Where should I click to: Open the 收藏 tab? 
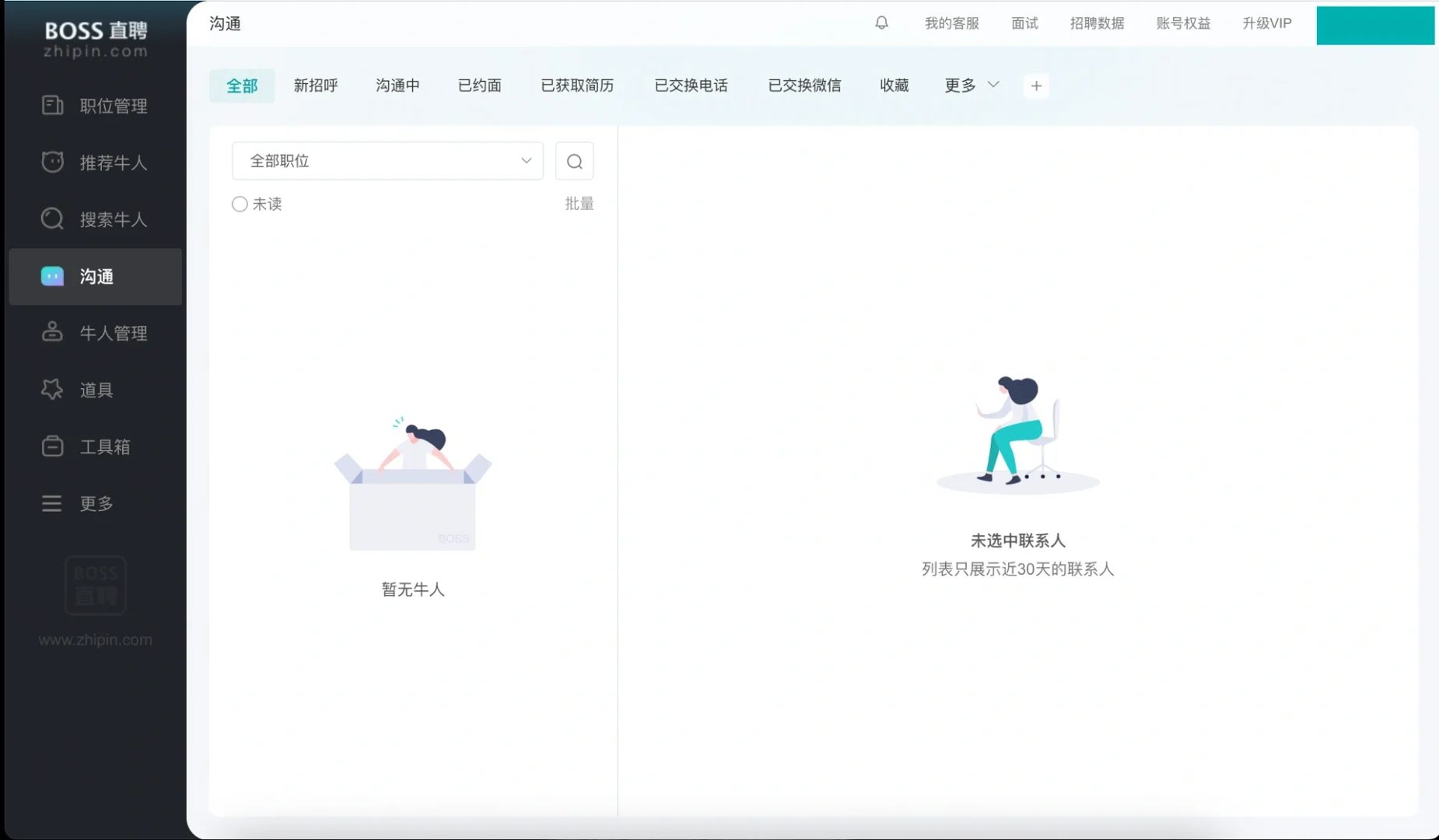click(x=894, y=86)
